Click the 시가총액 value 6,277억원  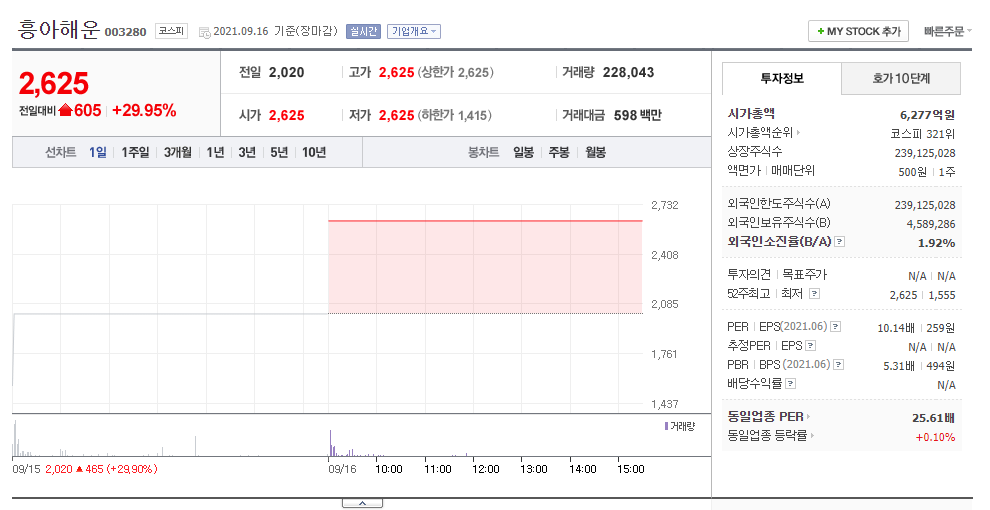[x=927, y=115]
